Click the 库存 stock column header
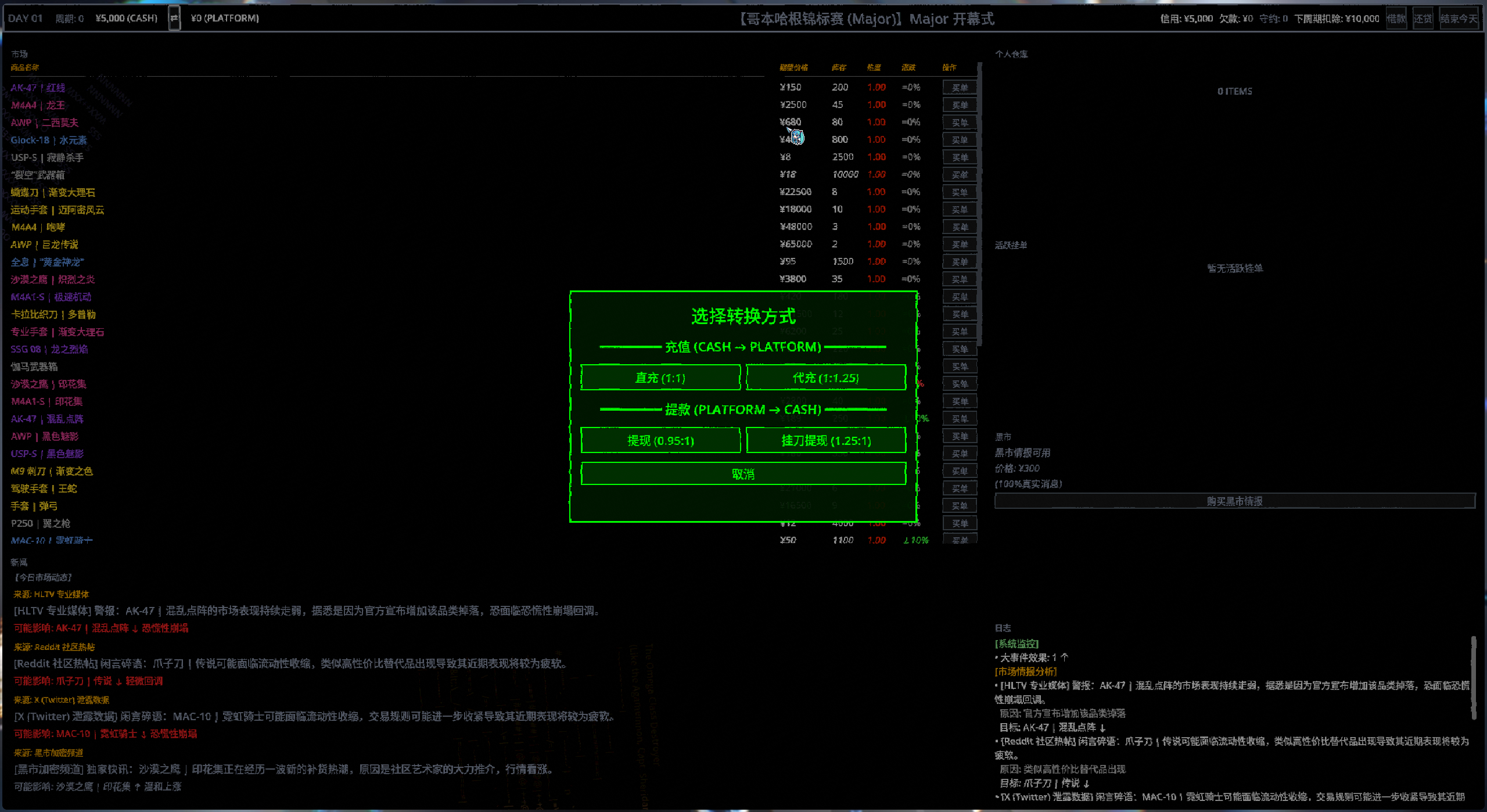The height and width of the screenshot is (812, 1487). [x=839, y=67]
